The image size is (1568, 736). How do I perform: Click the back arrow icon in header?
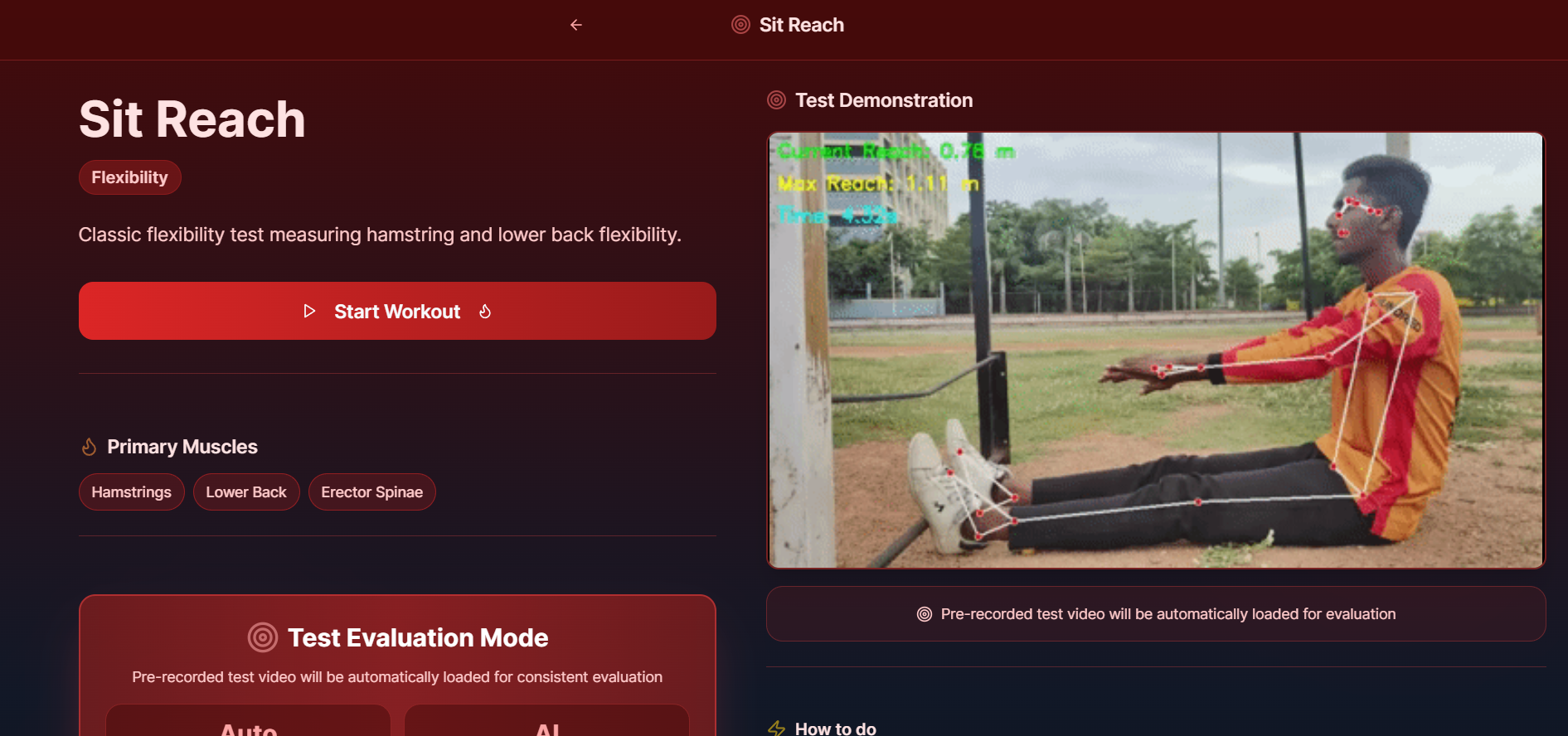[x=576, y=25]
